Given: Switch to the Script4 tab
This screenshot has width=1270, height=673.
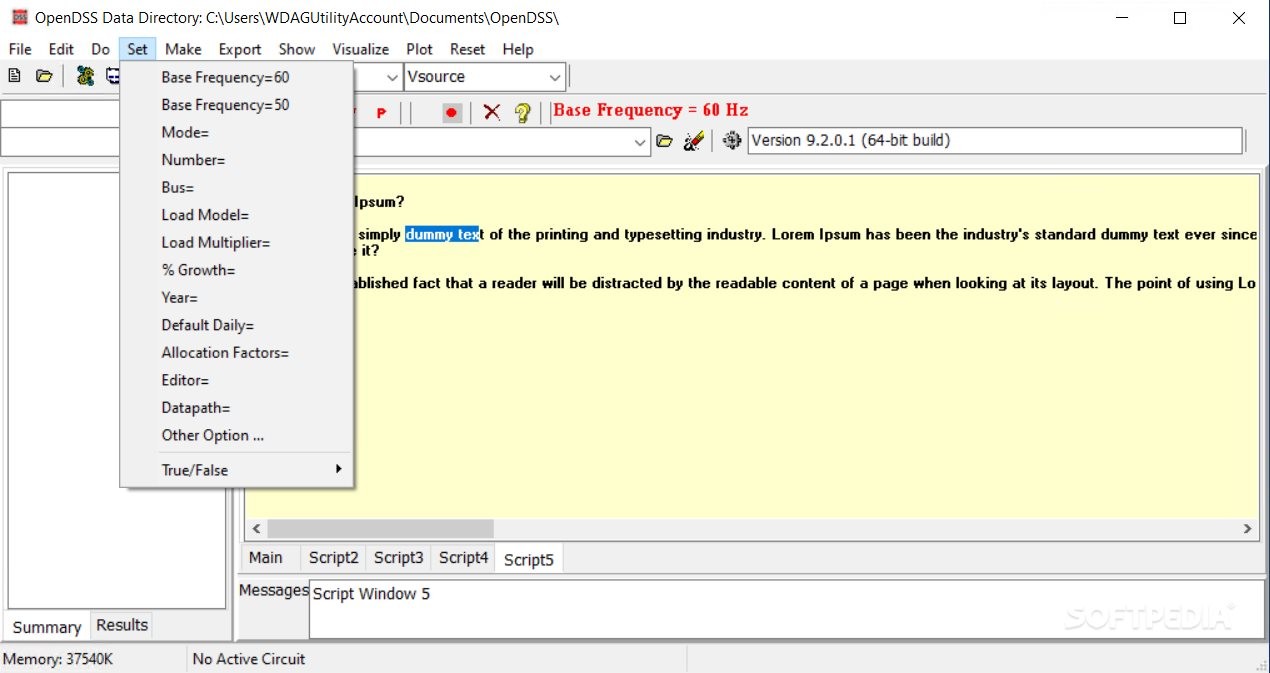Looking at the screenshot, I should tap(463, 558).
